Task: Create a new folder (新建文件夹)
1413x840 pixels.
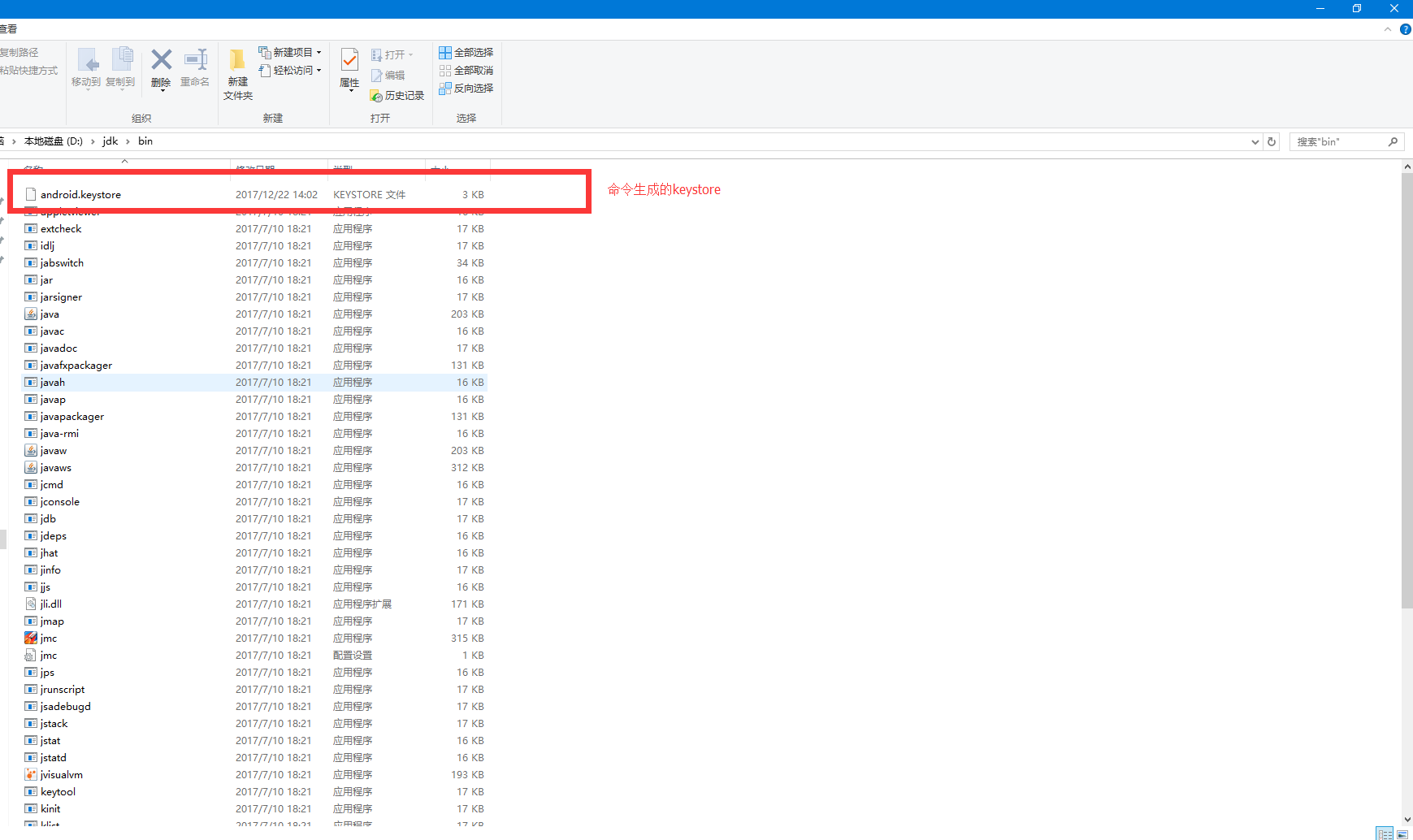Action: coord(238,74)
